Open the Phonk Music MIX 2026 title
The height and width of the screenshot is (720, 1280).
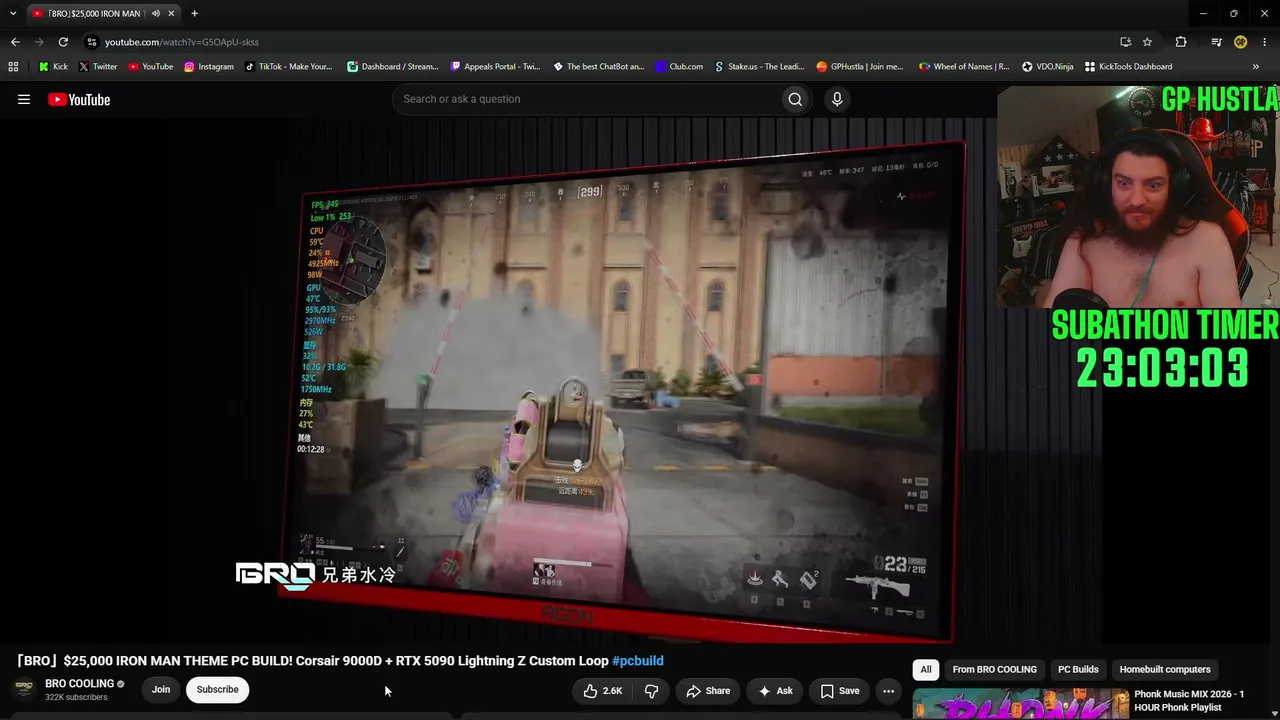coord(1189,700)
